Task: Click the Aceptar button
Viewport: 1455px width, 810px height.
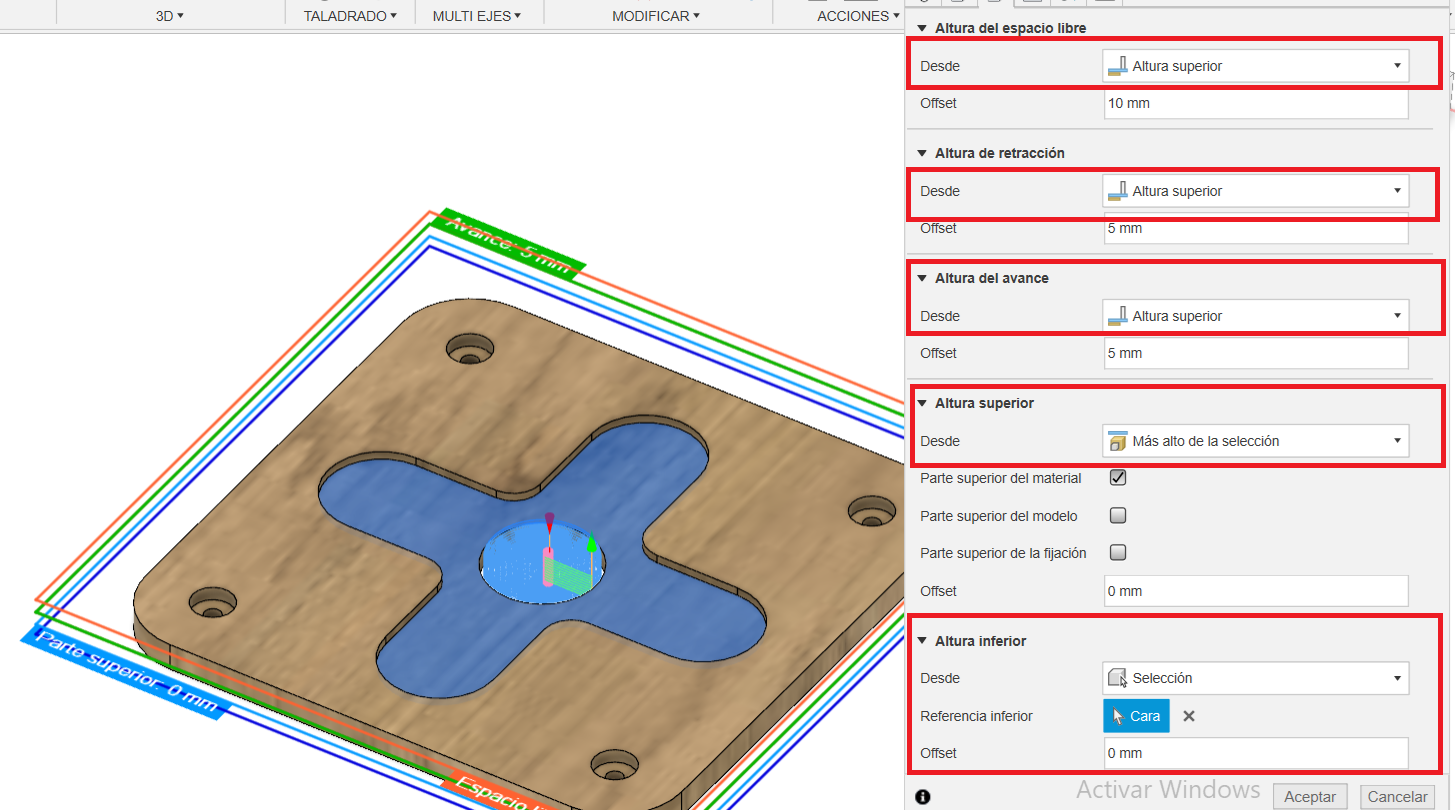Action: (x=1310, y=797)
